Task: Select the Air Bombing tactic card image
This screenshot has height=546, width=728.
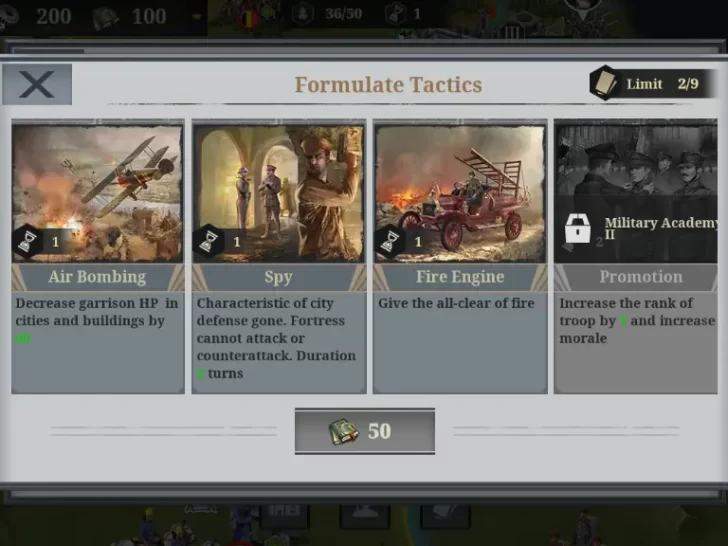Action: pyautogui.click(x=98, y=193)
